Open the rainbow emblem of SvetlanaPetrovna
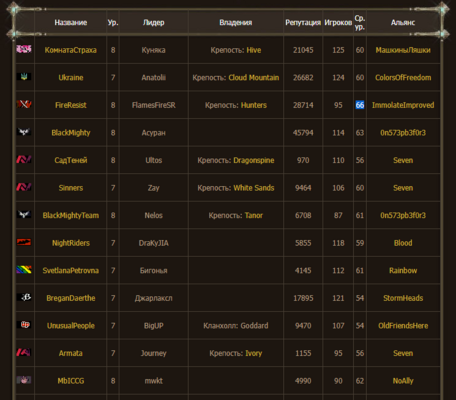The height and width of the screenshot is (400, 456). coord(24,270)
